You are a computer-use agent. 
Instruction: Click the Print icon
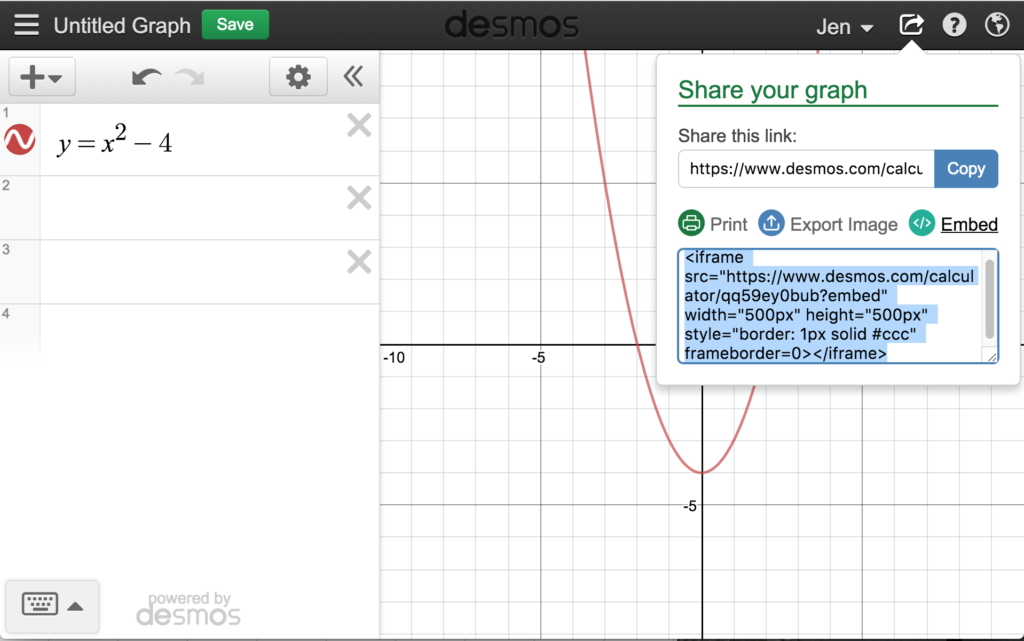[x=691, y=224]
